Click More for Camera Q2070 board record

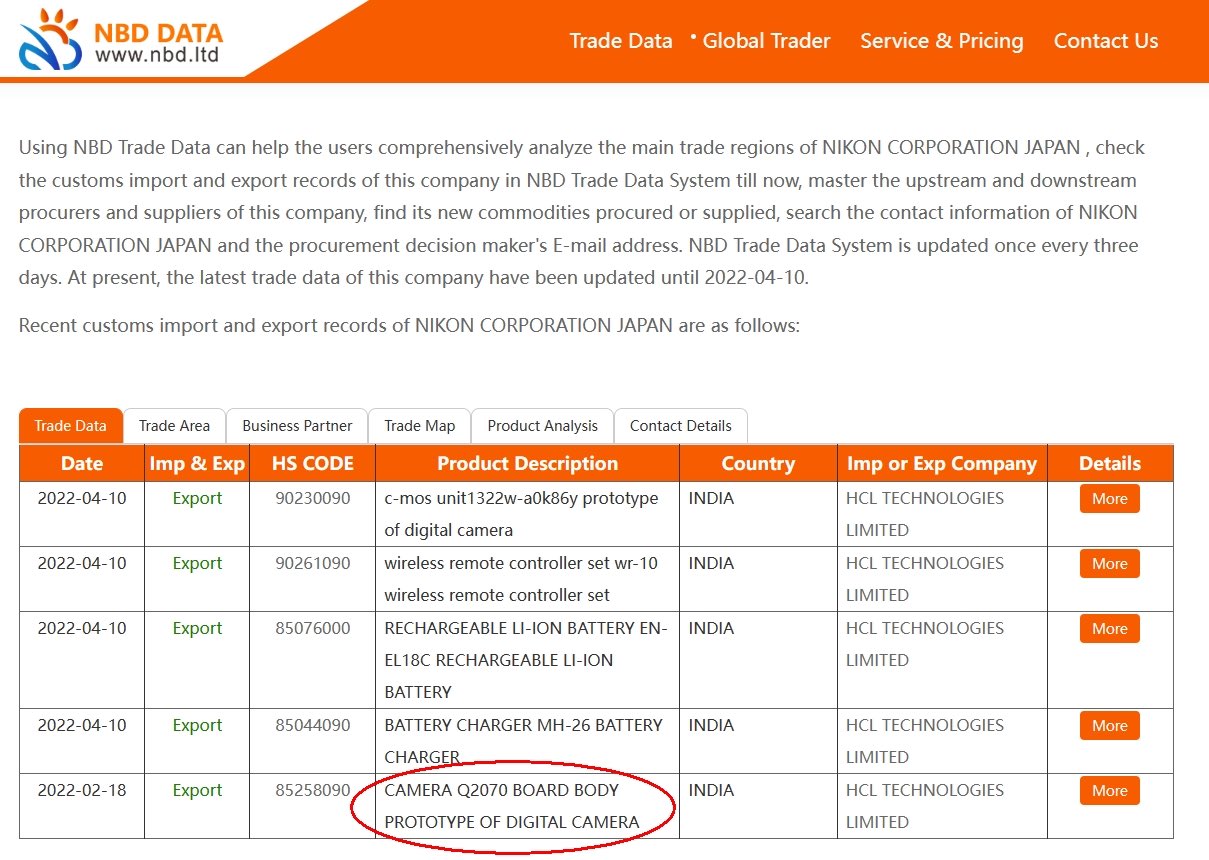[x=1109, y=791]
